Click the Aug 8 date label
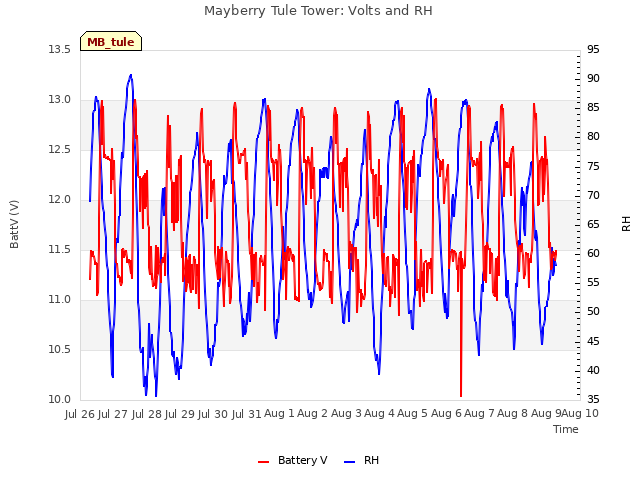The width and height of the screenshot is (640, 480). tap(513, 413)
